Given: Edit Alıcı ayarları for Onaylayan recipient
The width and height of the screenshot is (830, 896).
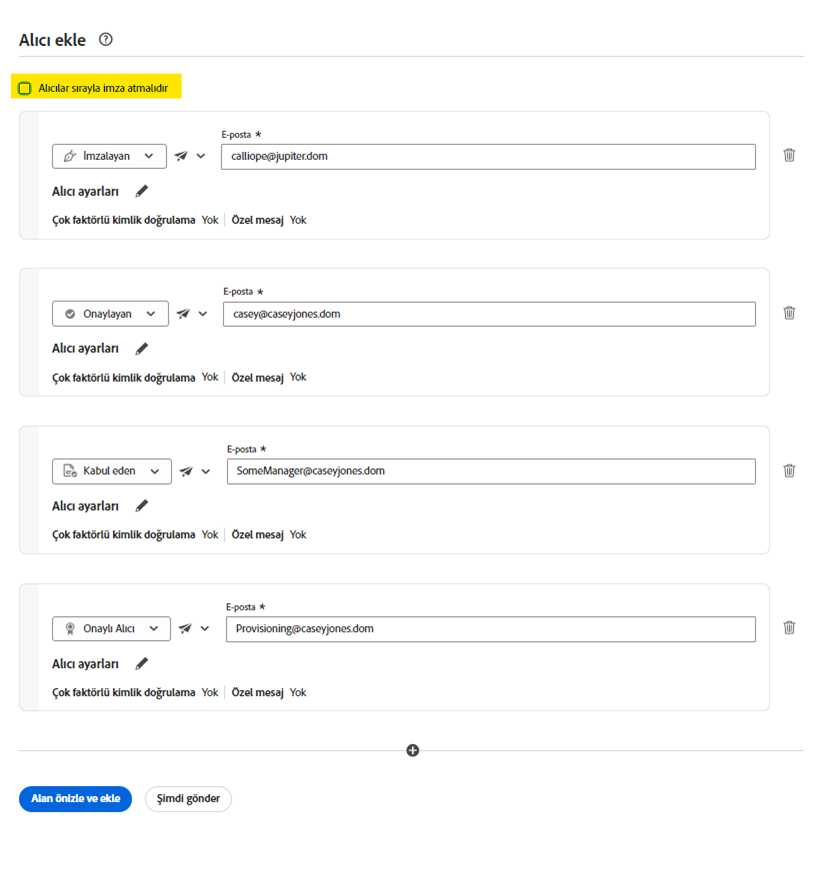Looking at the screenshot, I should pos(142,349).
